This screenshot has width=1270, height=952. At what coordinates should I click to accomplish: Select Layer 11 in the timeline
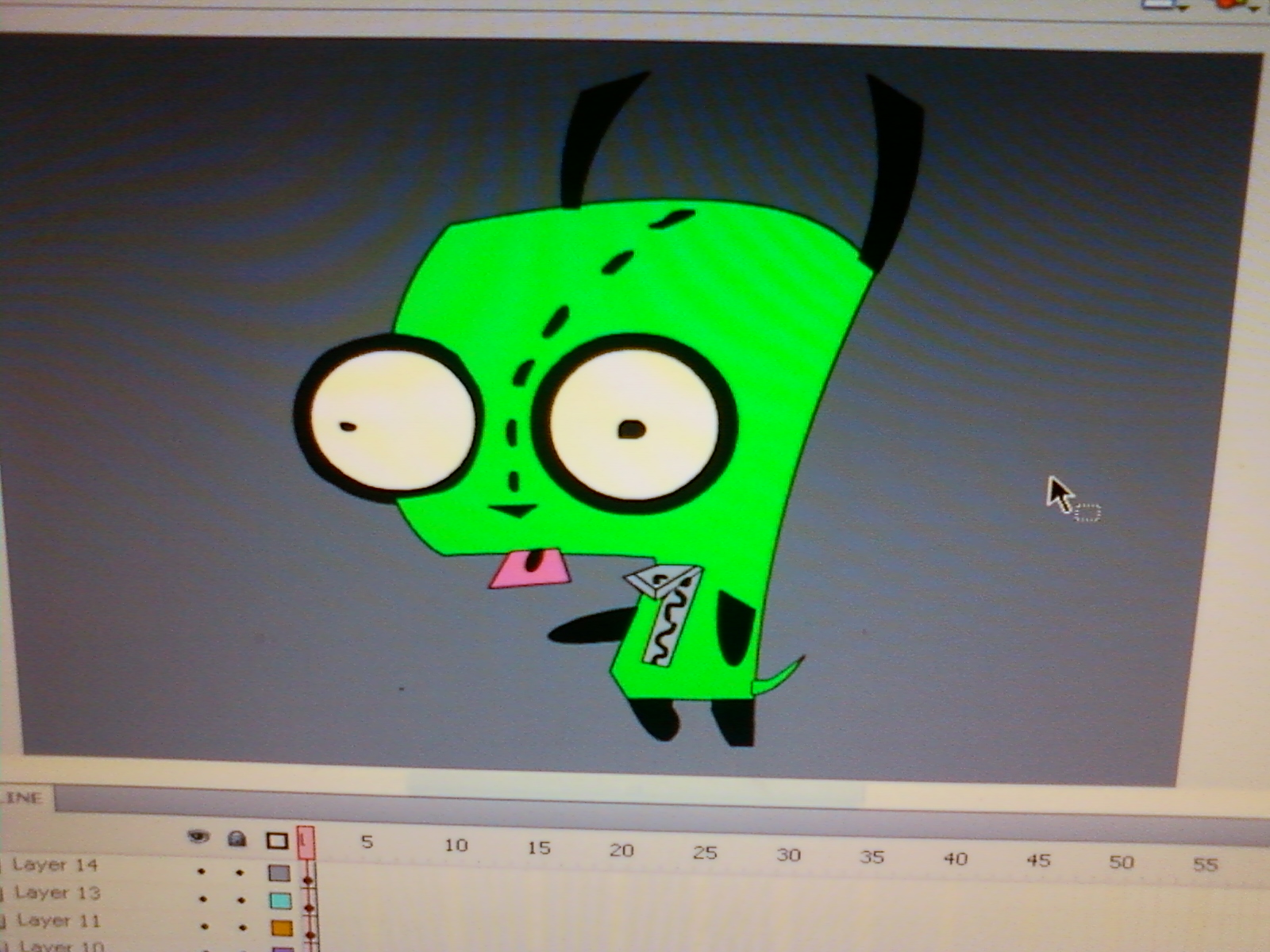(x=59, y=920)
